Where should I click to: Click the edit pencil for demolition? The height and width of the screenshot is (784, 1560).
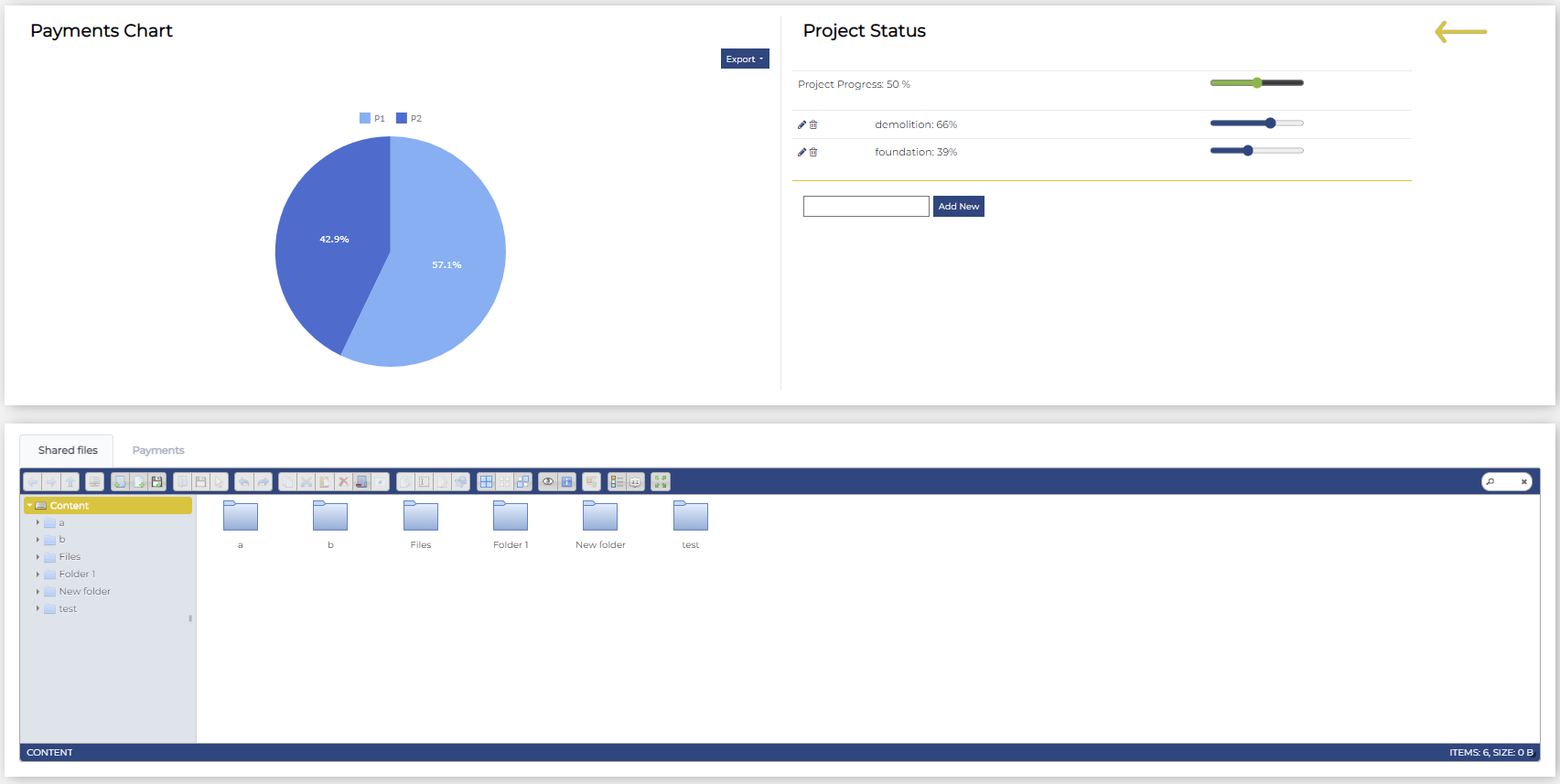tap(802, 124)
